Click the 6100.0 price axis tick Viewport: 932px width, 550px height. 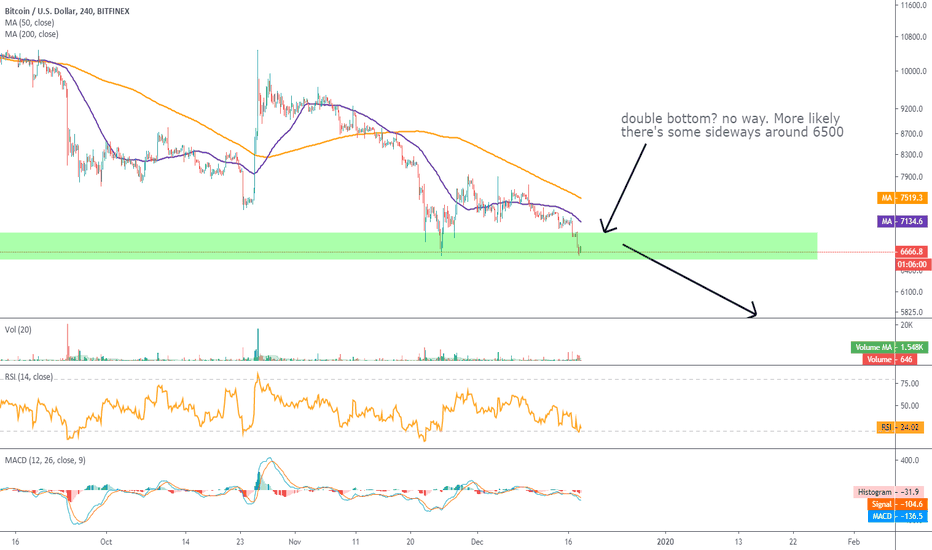pos(913,292)
